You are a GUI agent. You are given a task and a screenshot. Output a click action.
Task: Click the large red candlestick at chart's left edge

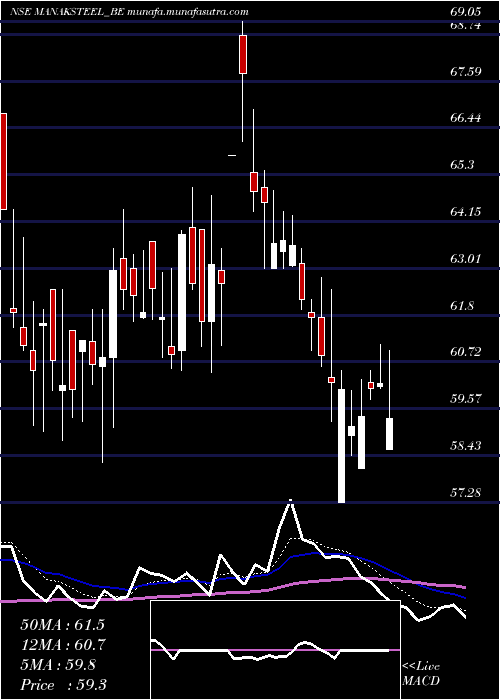pos(3,161)
